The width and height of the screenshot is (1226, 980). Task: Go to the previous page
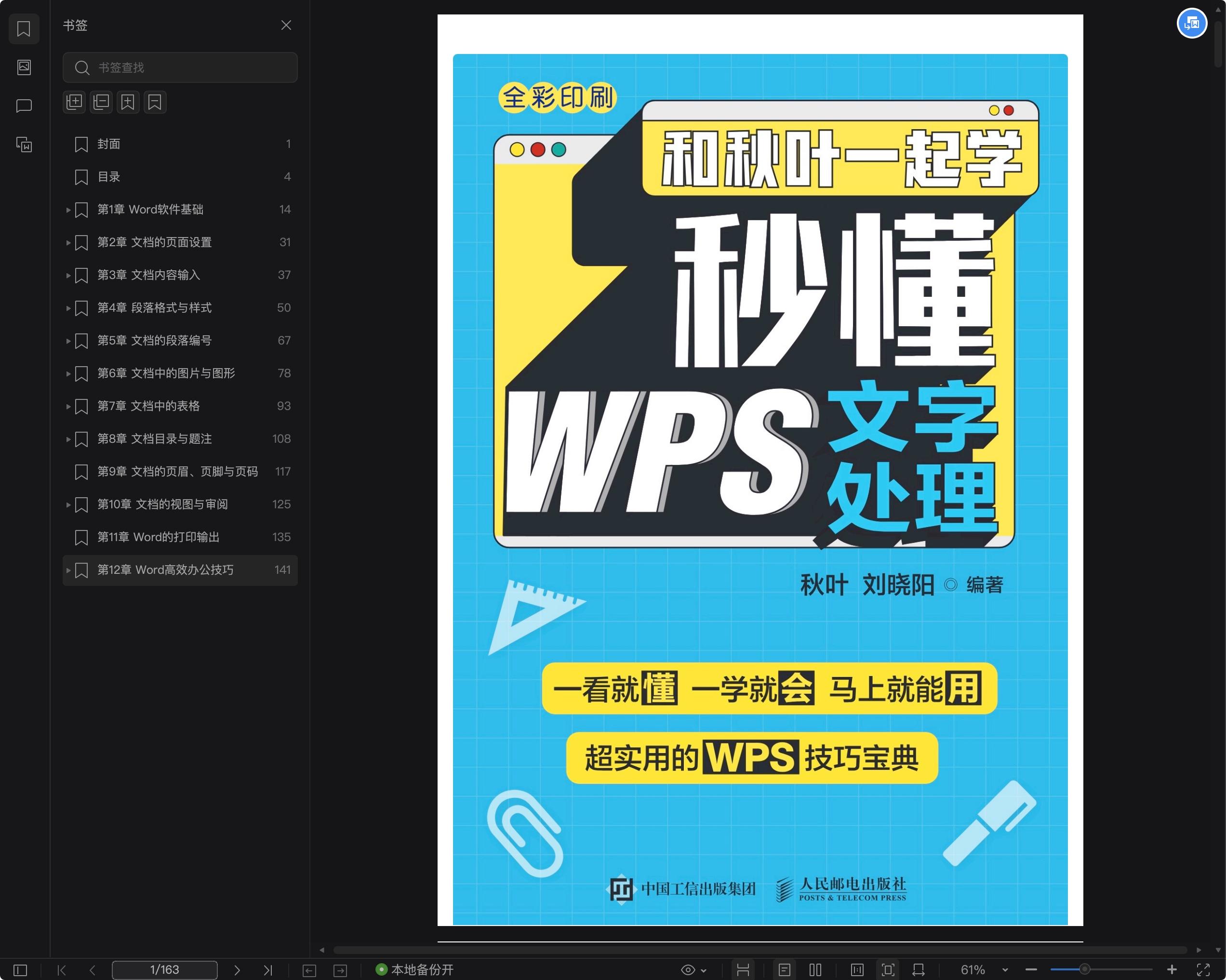92,970
